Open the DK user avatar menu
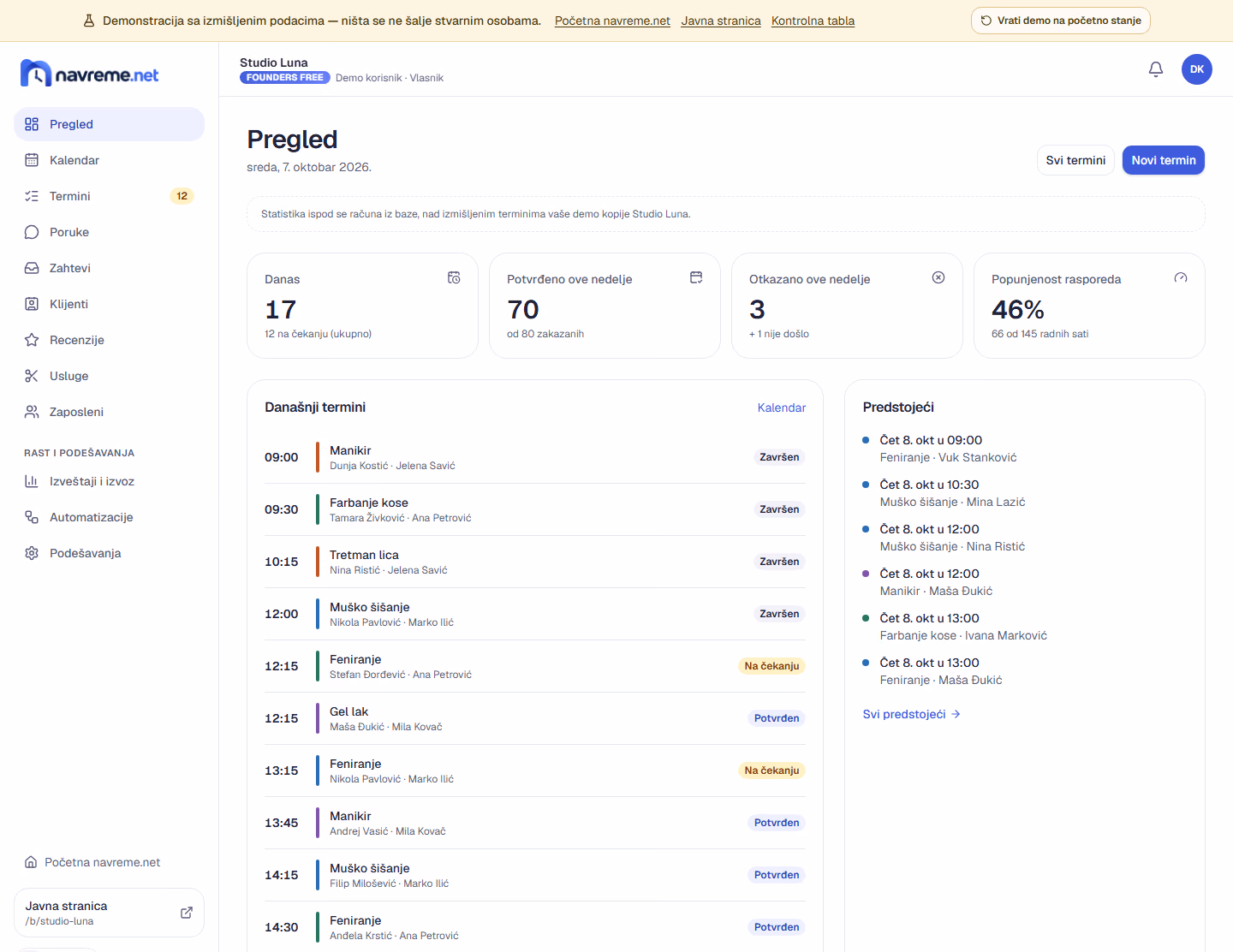The image size is (1233, 952). tap(1197, 69)
